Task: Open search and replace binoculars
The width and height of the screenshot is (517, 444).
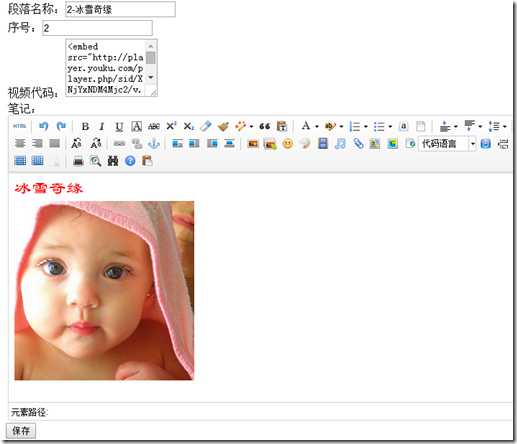Action: (x=113, y=161)
